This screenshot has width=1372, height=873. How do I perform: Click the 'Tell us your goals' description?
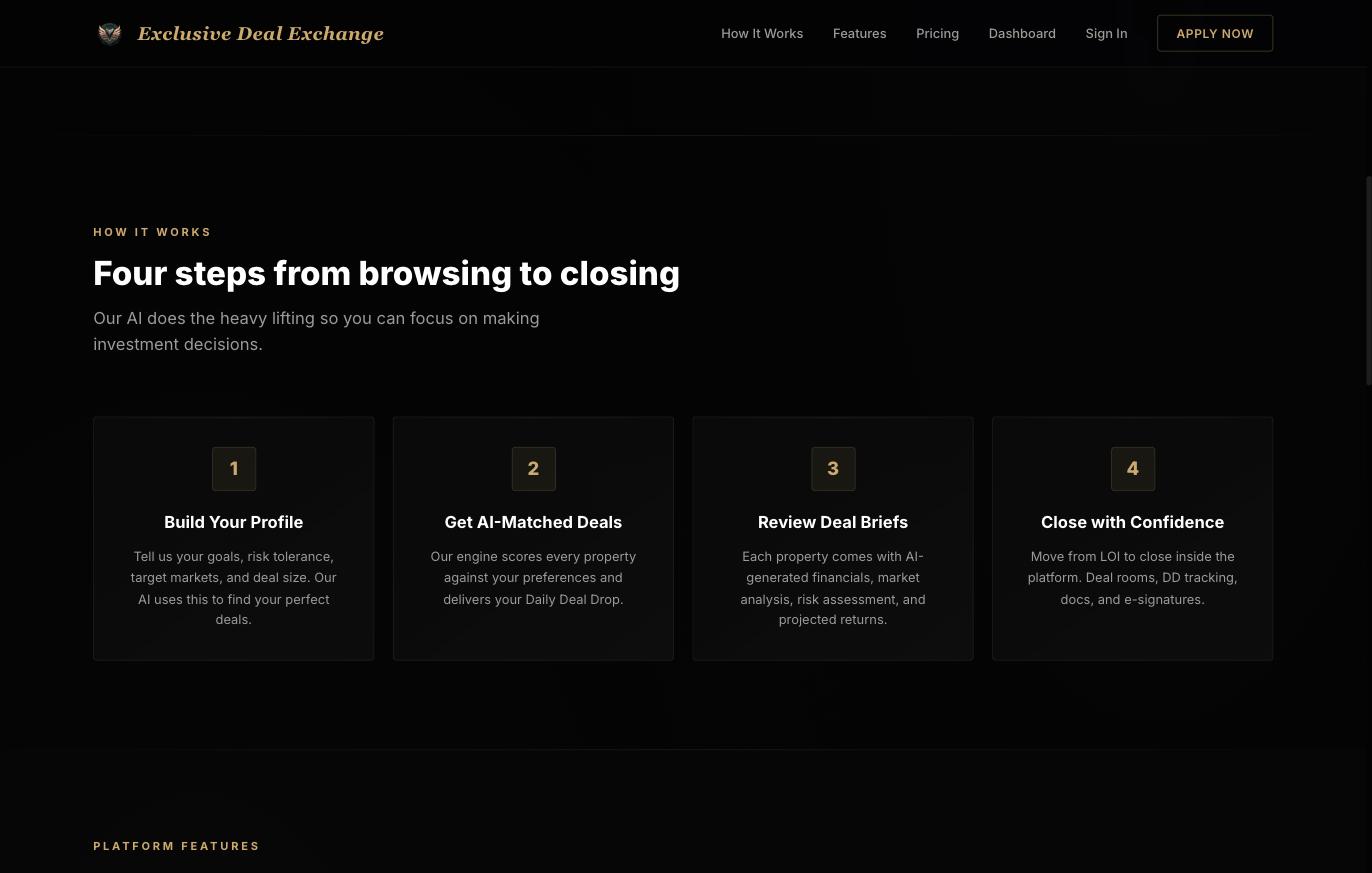[x=234, y=588]
